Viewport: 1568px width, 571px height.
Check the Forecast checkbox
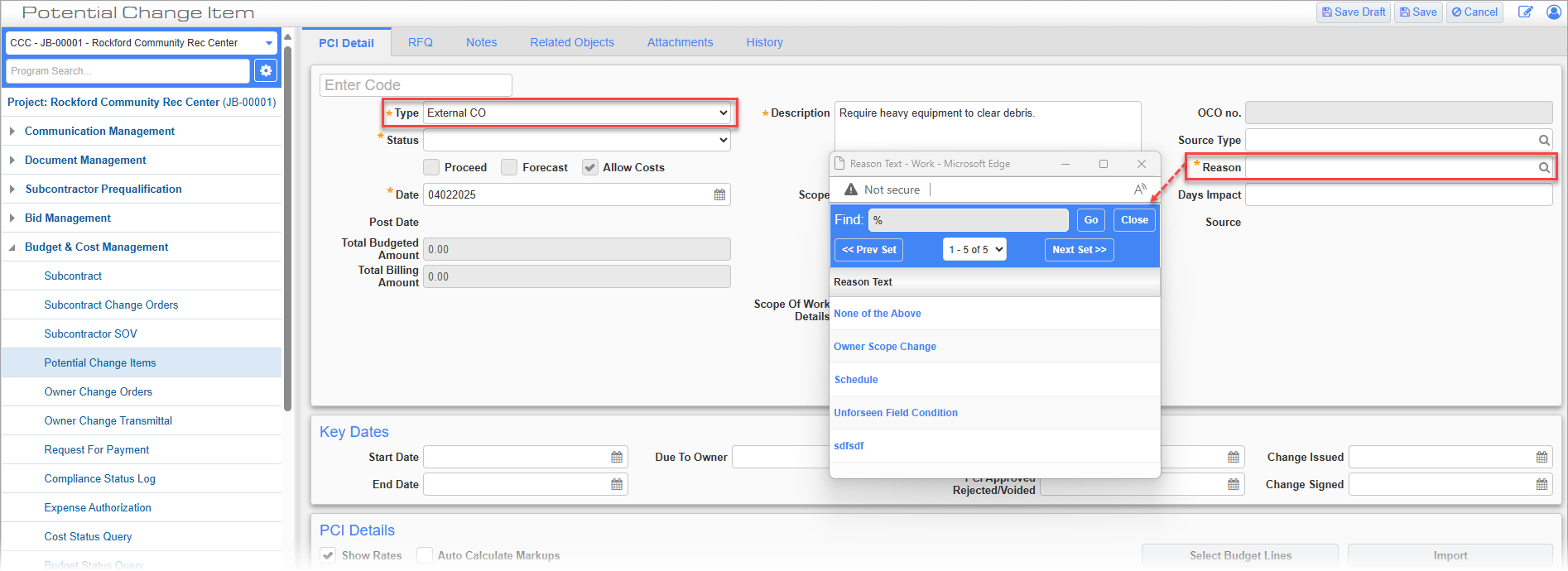point(509,167)
